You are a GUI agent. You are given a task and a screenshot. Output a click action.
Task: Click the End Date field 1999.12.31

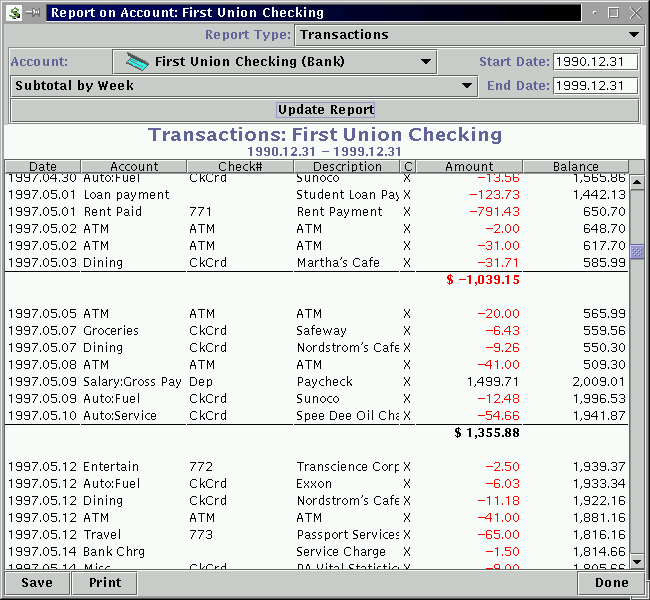pos(595,86)
